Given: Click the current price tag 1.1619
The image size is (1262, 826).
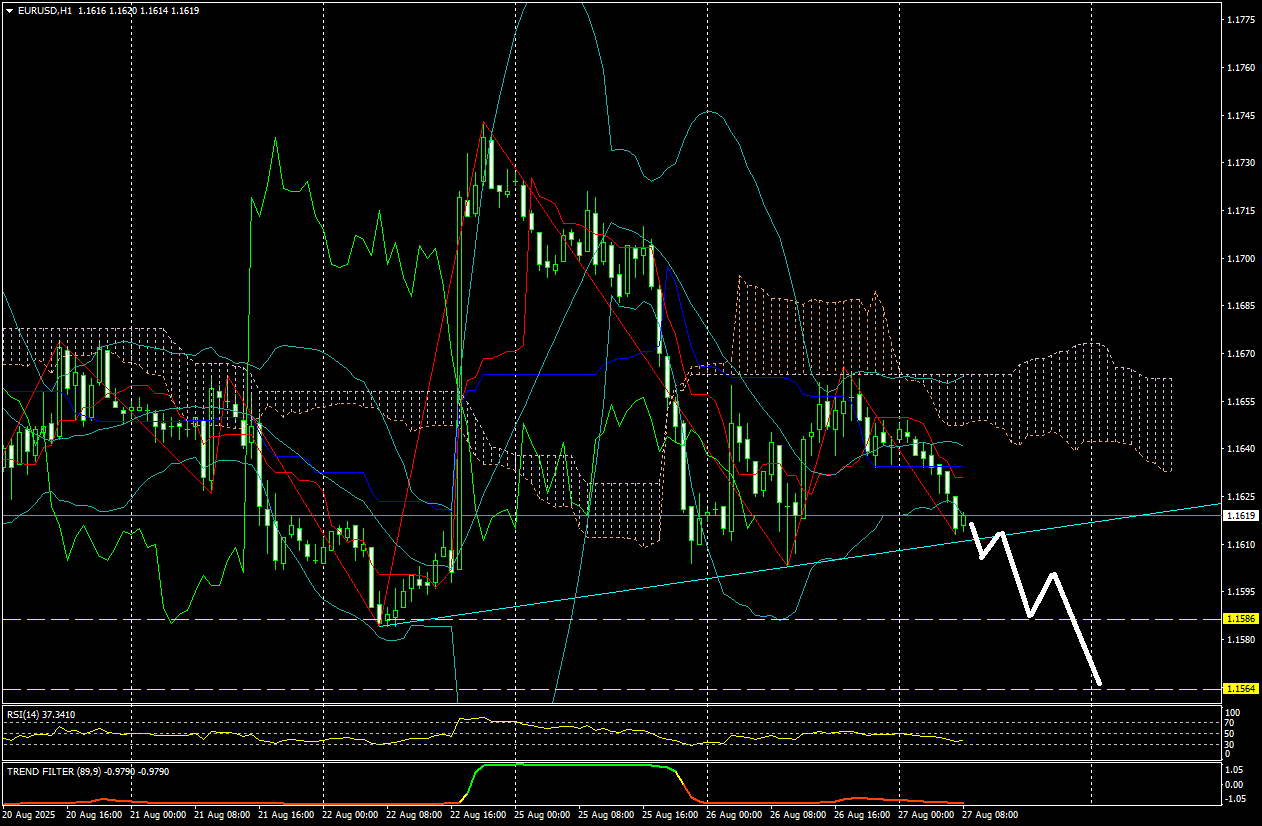Looking at the screenshot, I should (x=1240, y=515).
